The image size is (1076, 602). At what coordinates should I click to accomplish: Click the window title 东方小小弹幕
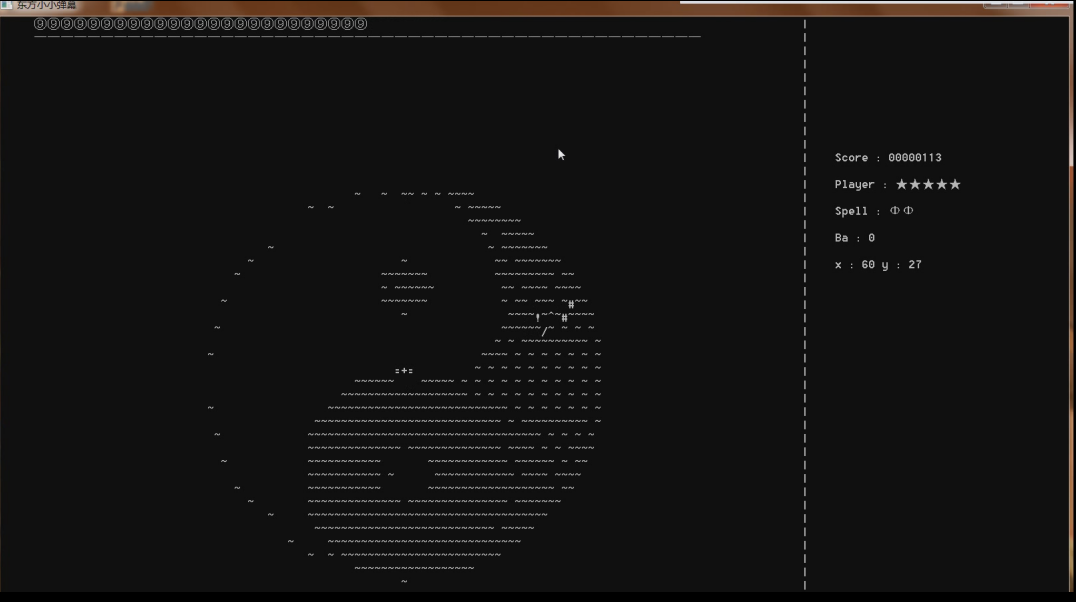(x=46, y=5)
